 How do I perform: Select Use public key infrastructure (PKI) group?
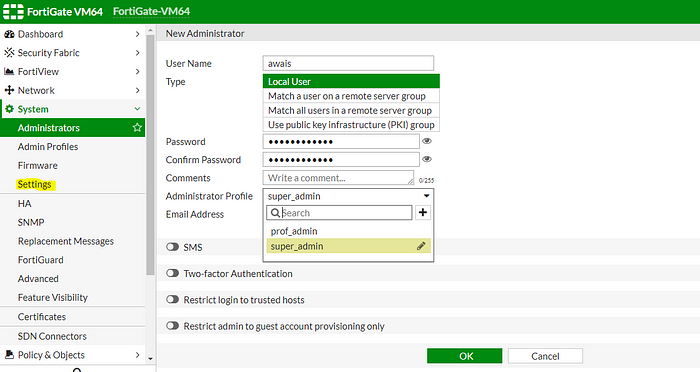(351, 125)
